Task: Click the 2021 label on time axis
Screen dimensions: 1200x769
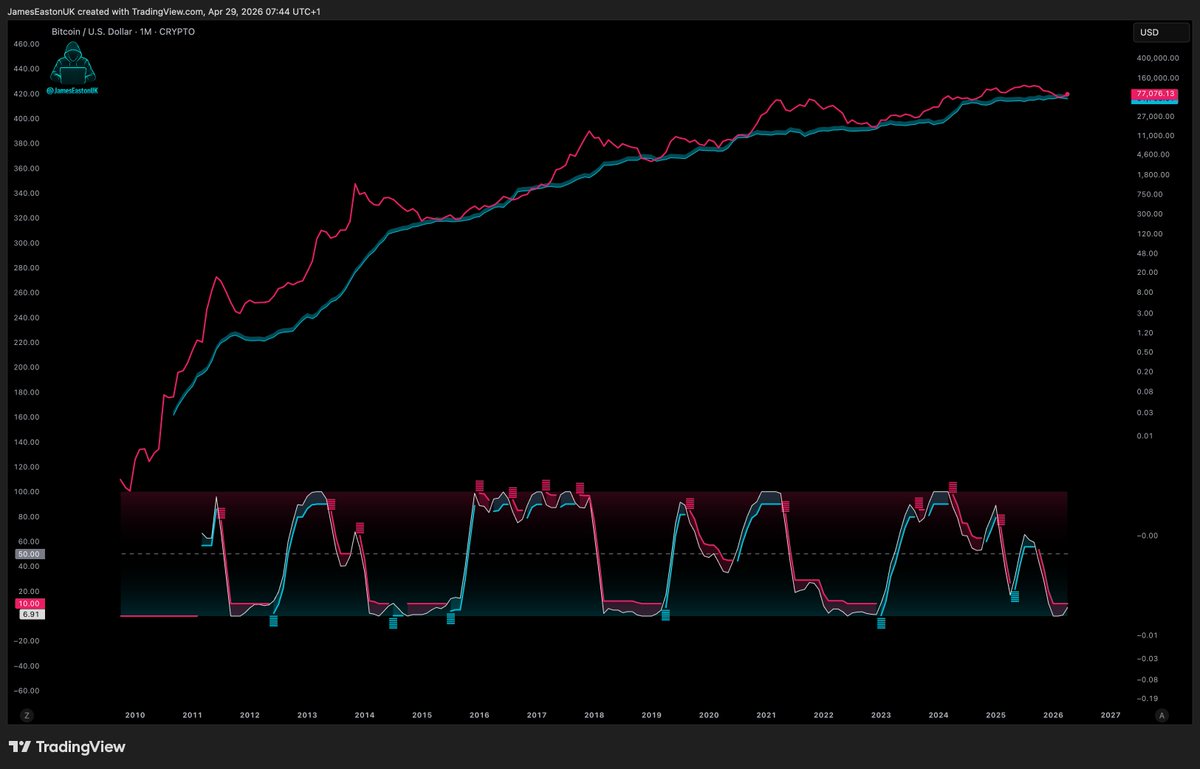Action: 766,715
